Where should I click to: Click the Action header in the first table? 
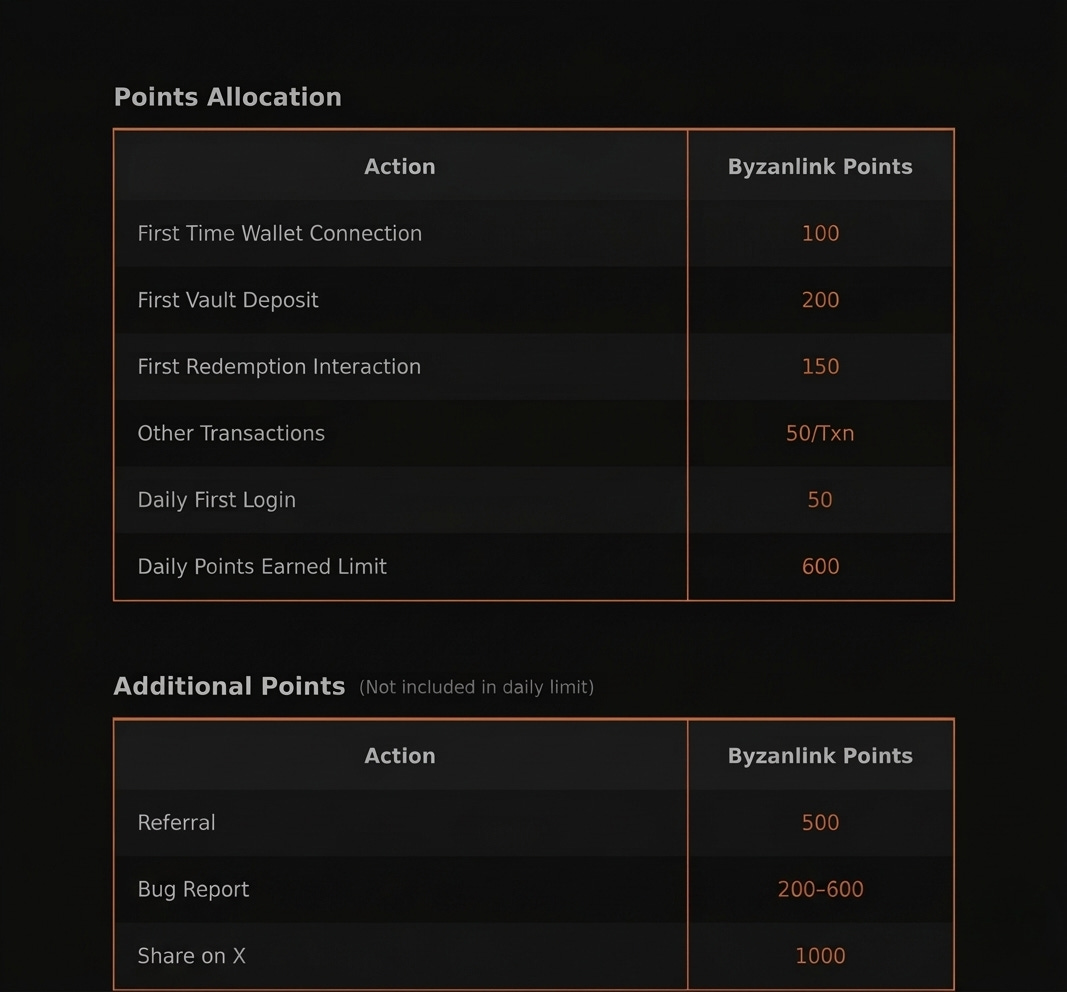399,167
